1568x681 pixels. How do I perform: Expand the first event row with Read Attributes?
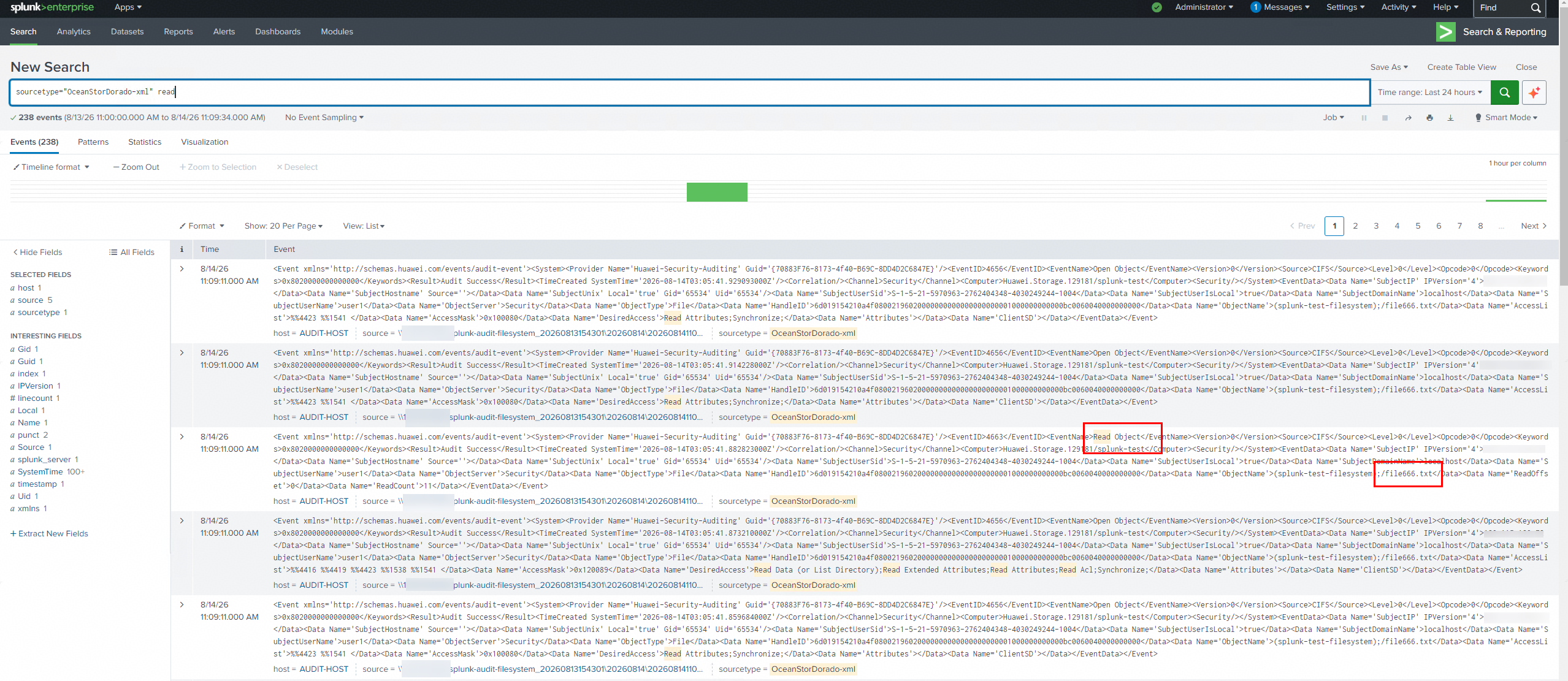(x=182, y=268)
